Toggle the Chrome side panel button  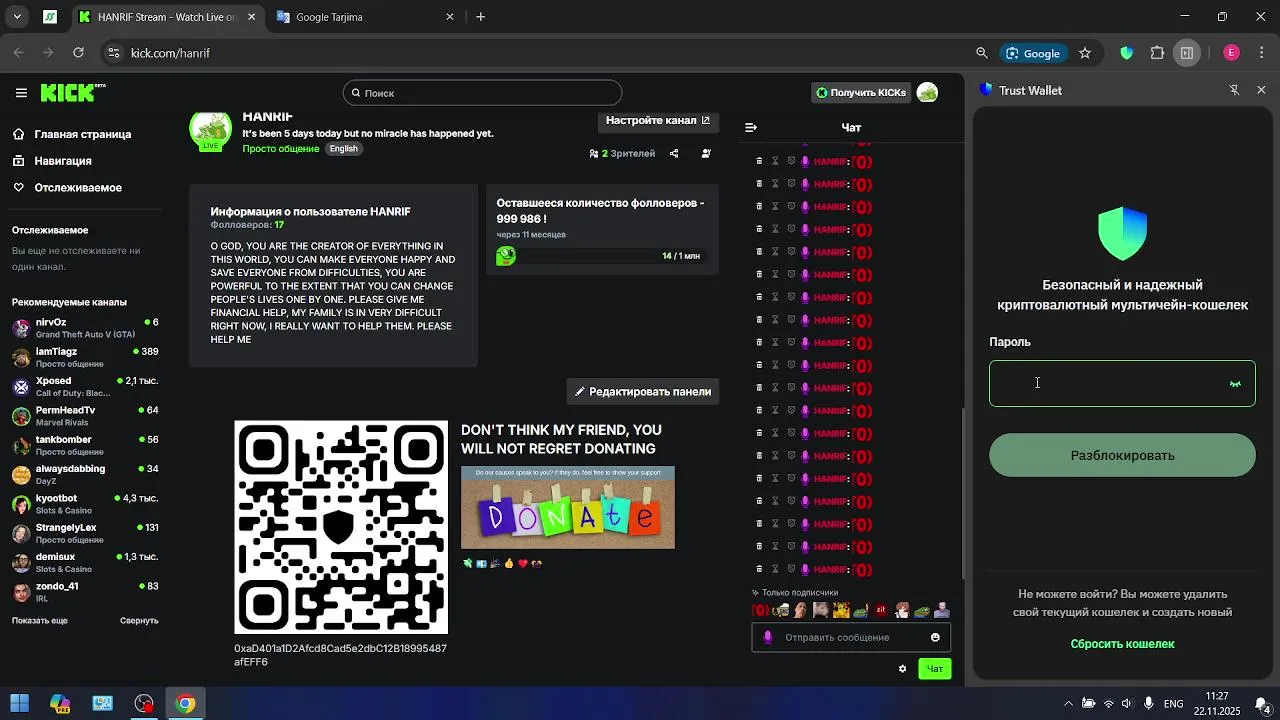point(1187,53)
